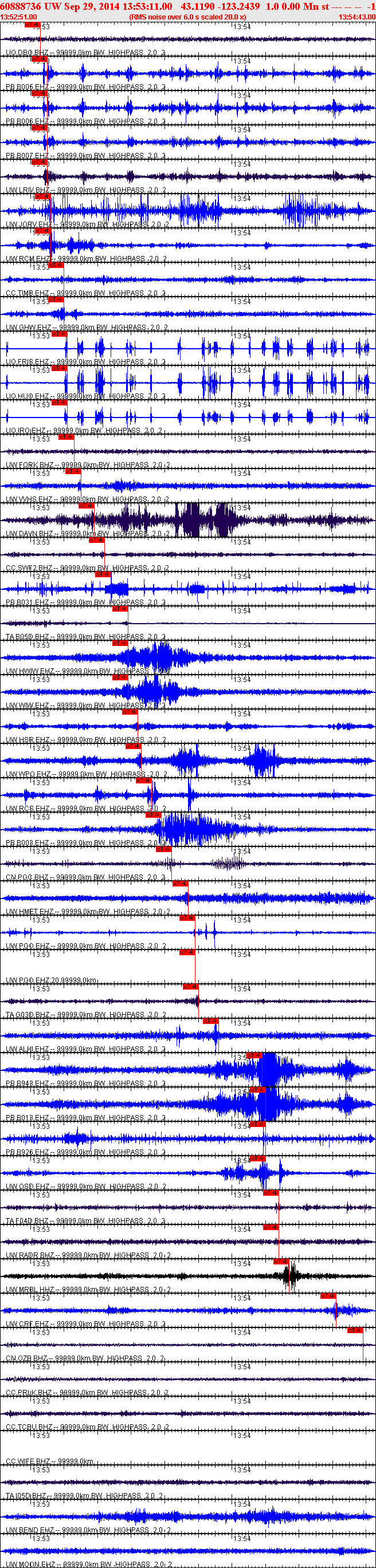
Task: Click the TA B05D BHZ station label
Action: tap(85, 637)
